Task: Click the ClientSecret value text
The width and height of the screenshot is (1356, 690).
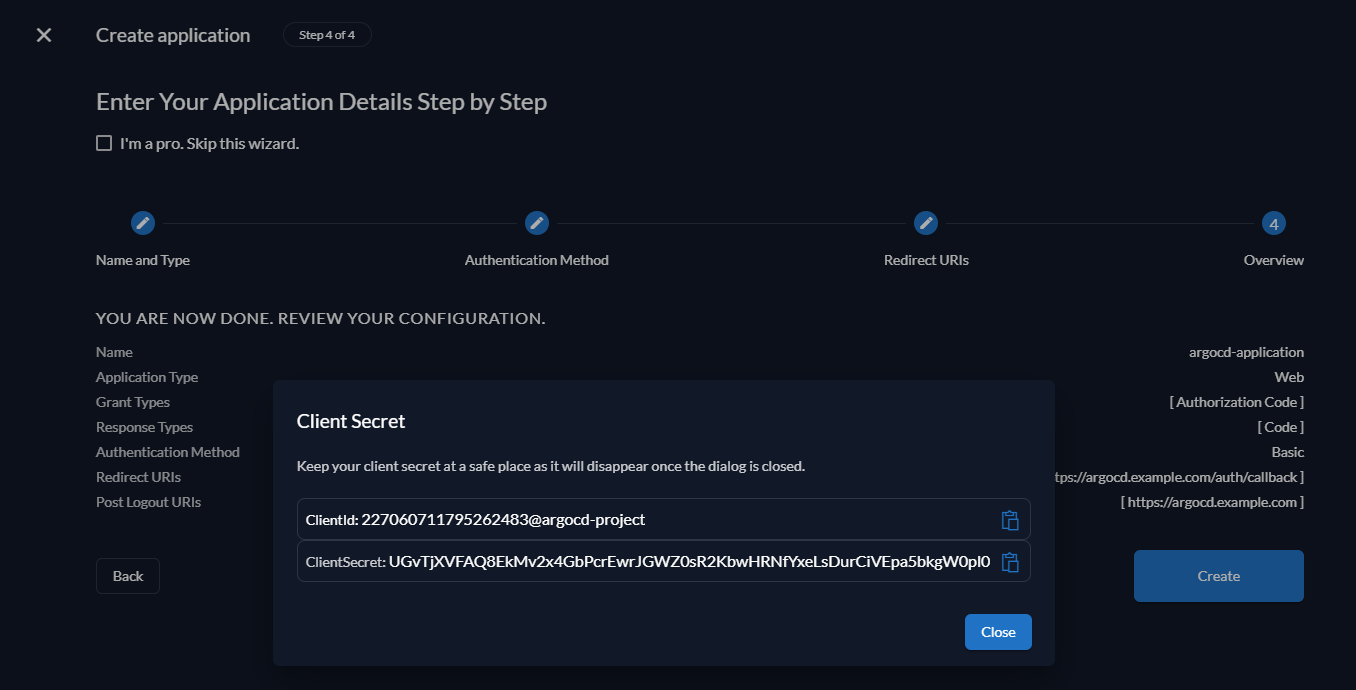Action: pos(689,562)
